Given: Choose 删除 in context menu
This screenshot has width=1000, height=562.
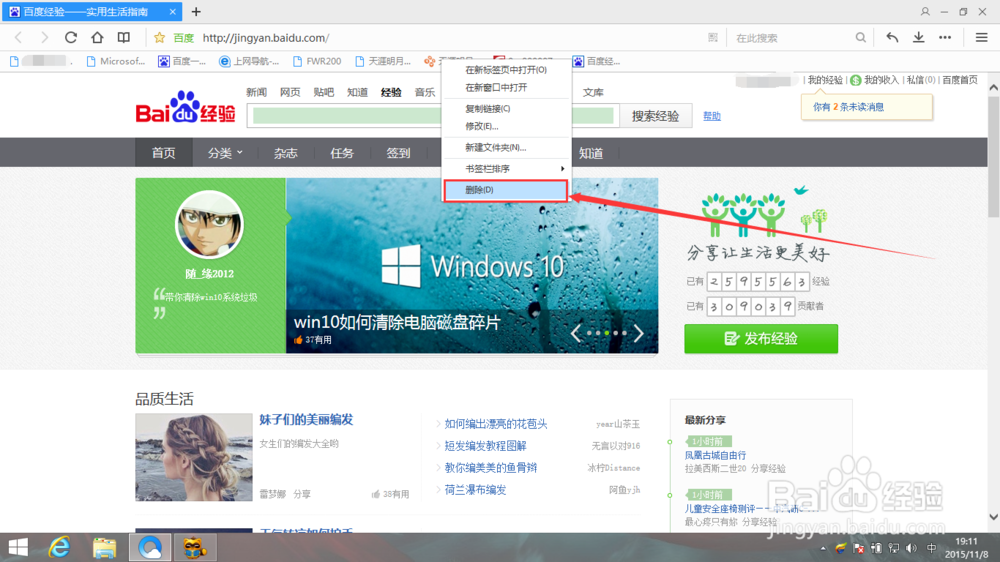Looking at the screenshot, I should pyautogui.click(x=506, y=190).
